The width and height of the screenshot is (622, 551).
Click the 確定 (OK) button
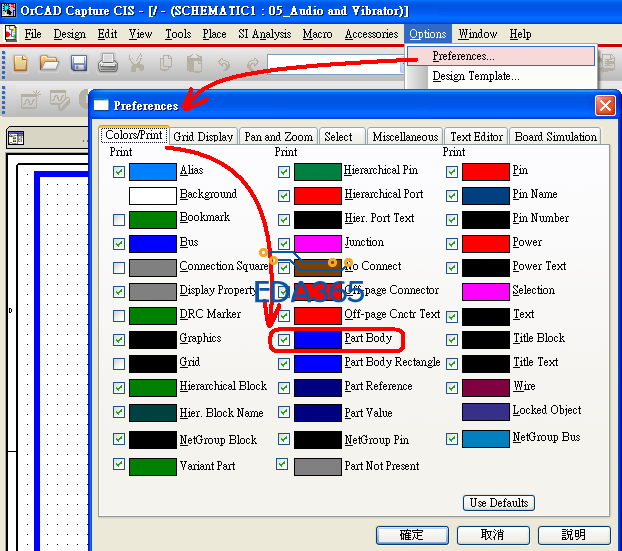(x=412, y=535)
